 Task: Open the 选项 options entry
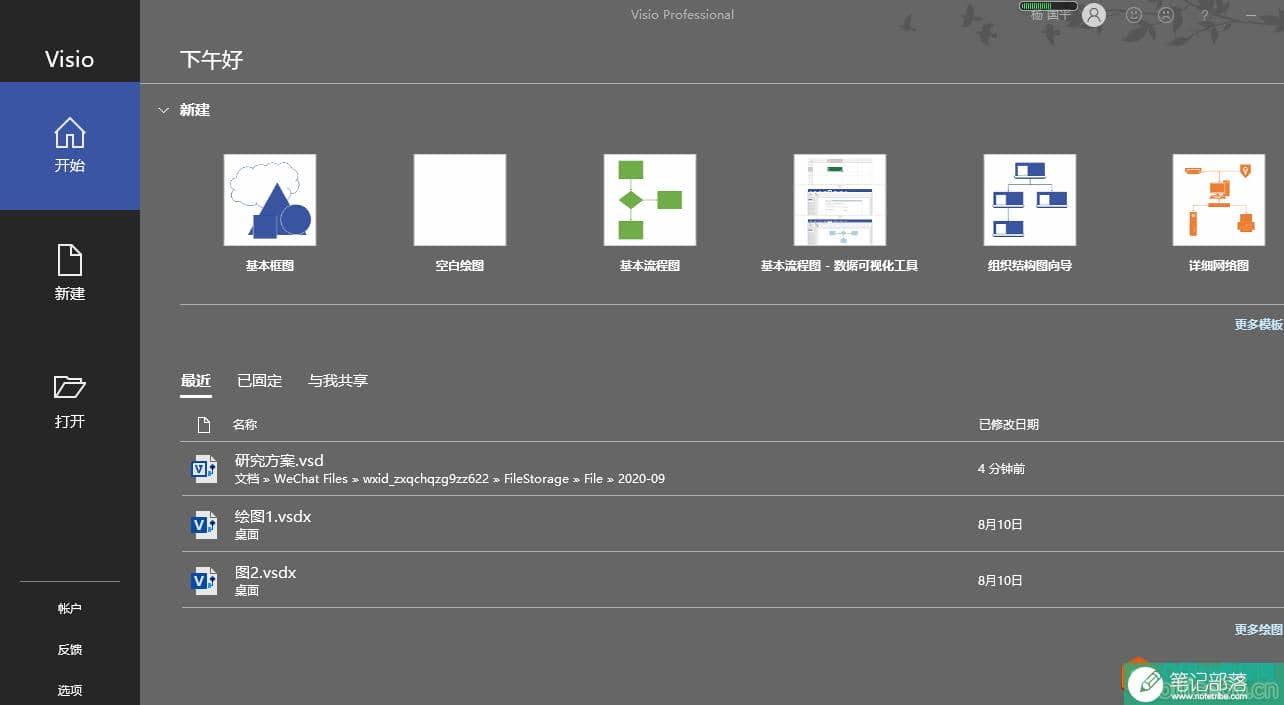pos(70,691)
